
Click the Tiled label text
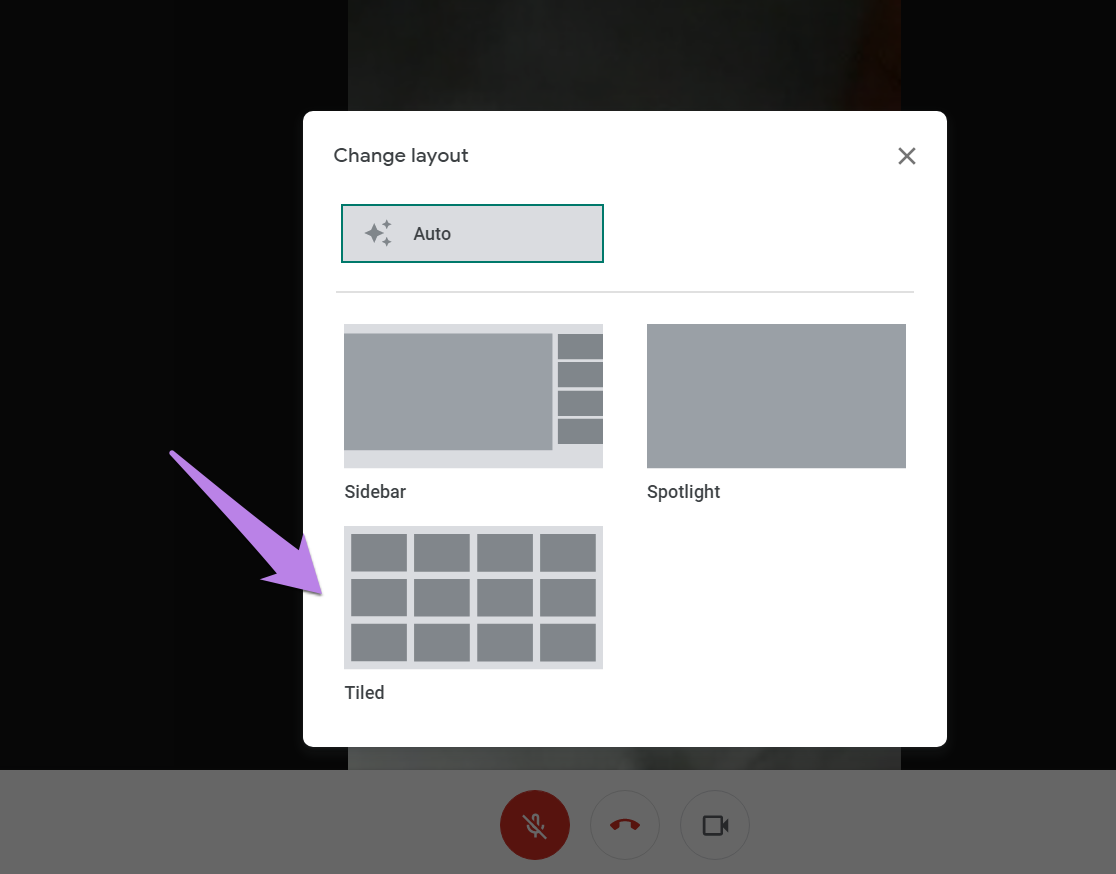(364, 693)
